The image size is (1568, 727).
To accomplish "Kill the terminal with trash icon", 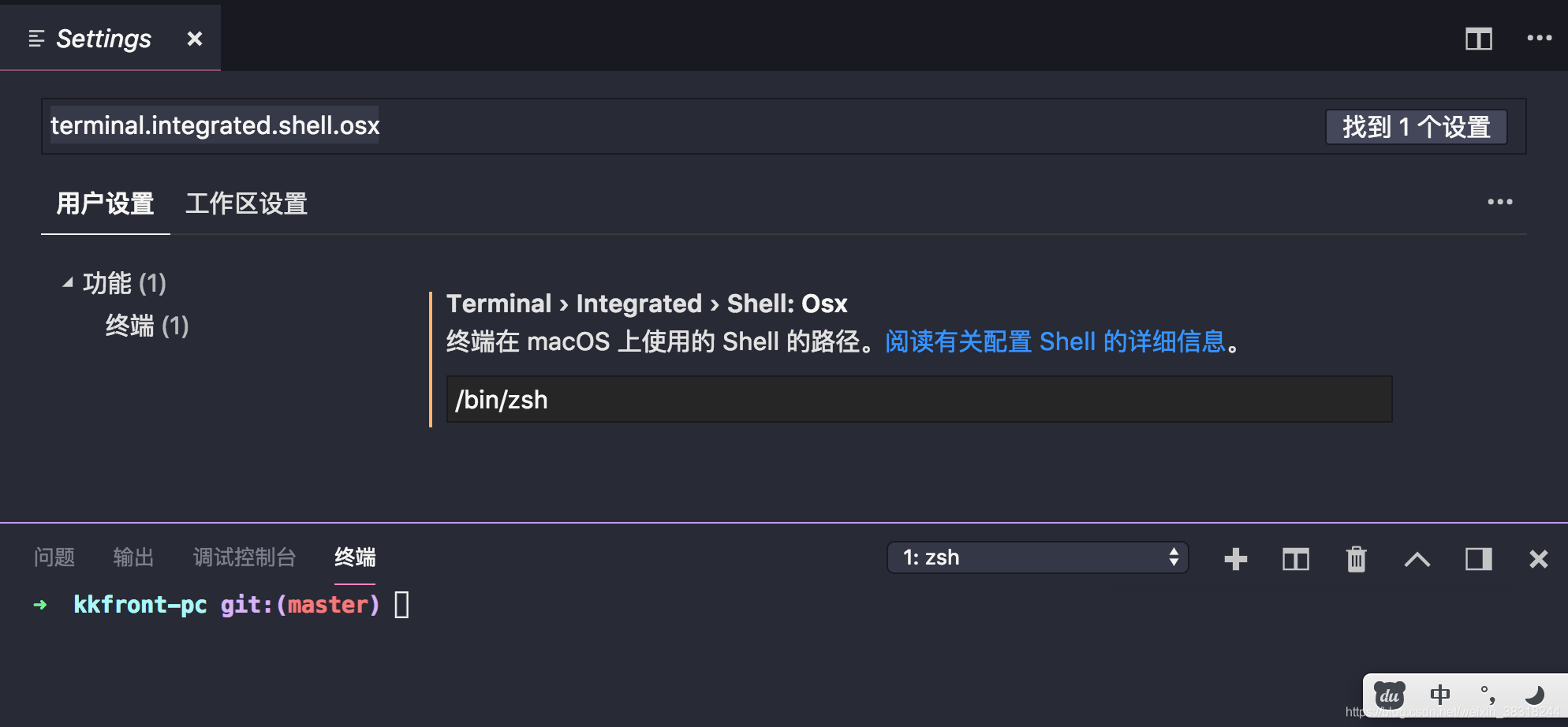I will point(1356,559).
